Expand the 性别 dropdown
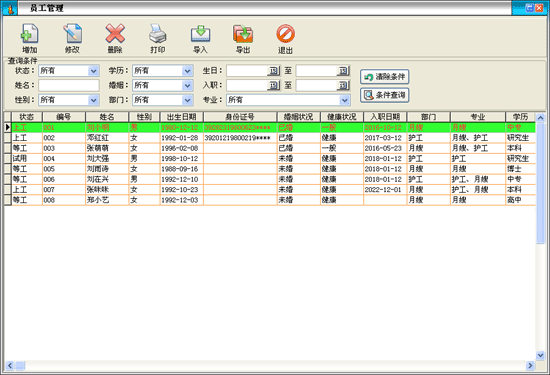 (x=93, y=100)
